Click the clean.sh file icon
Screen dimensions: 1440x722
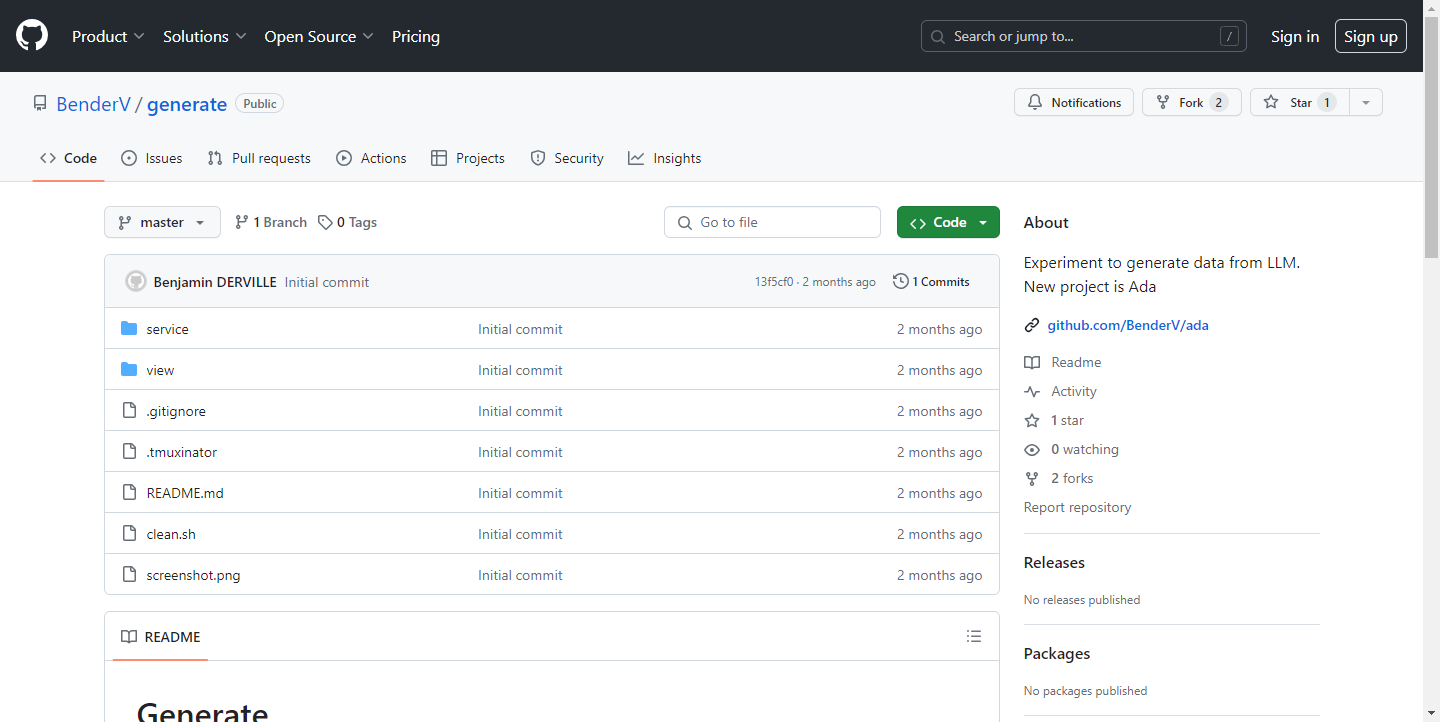pyautogui.click(x=129, y=534)
